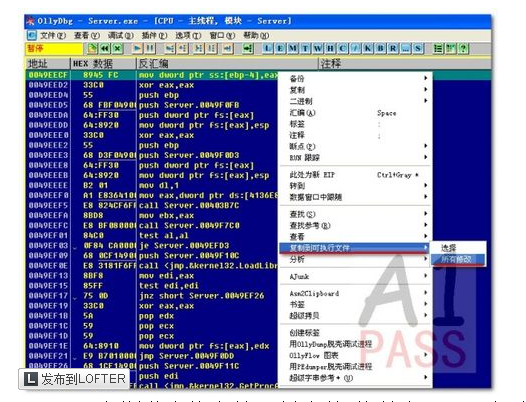Open Handles window with H button
The height and width of the screenshot is (402, 526).
pyautogui.click(x=330, y=49)
